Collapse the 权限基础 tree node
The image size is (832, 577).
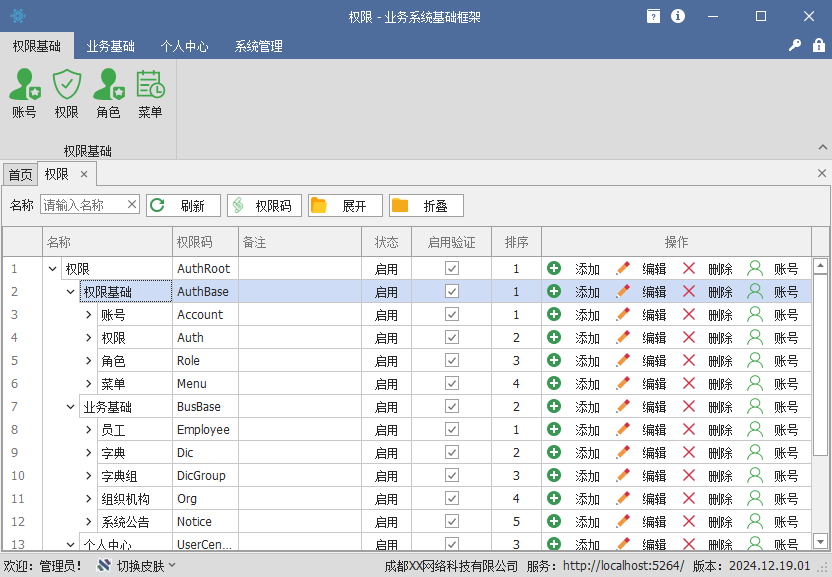coord(70,292)
